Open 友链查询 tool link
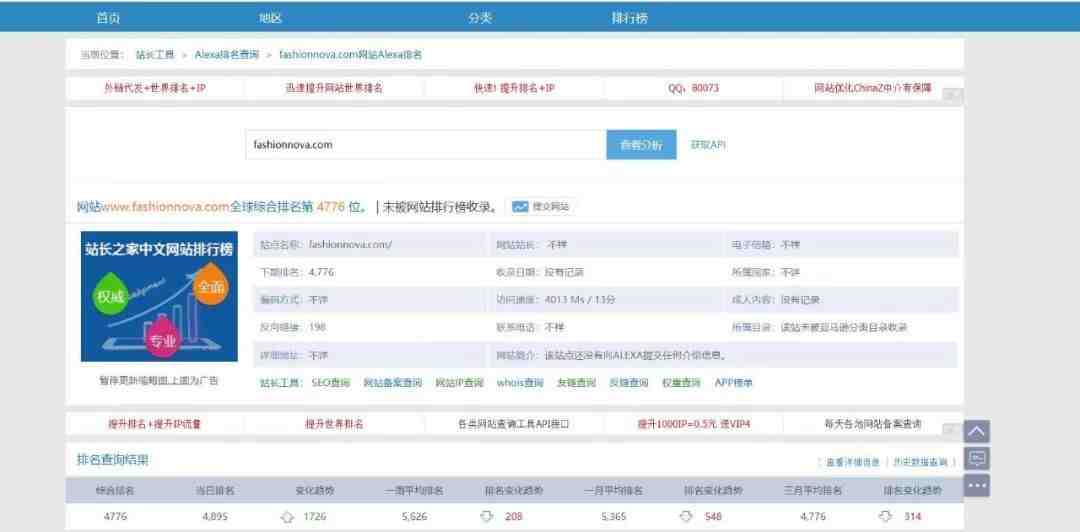The height and width of the screenshot is (532, 1080). pos(577,382)
